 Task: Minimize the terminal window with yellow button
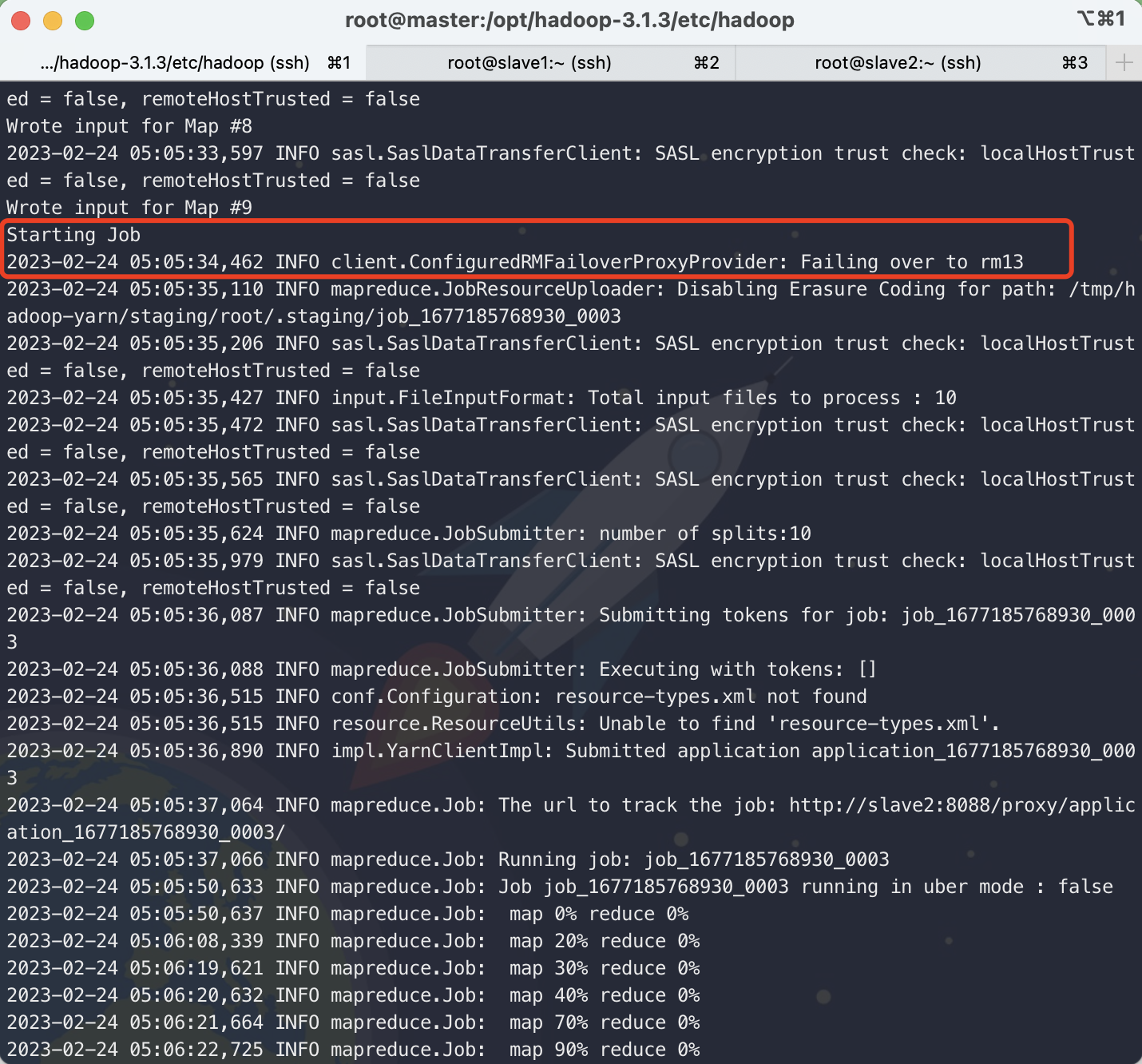(53, 21)
